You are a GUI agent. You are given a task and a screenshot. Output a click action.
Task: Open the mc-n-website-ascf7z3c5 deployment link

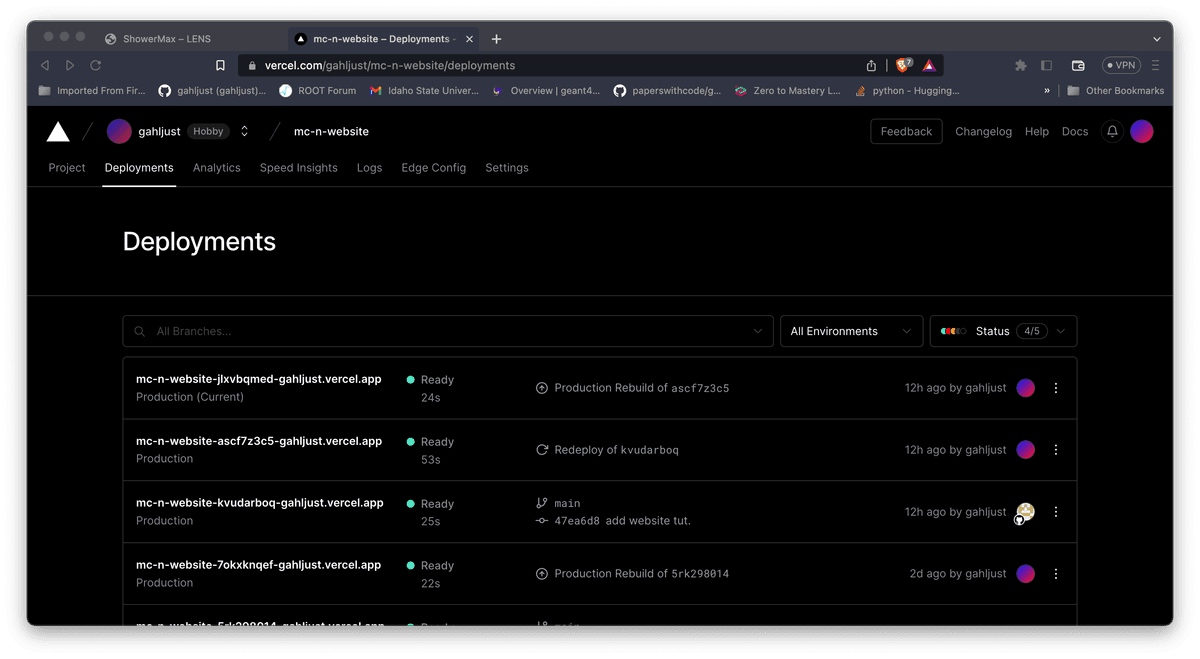(259, 441)
